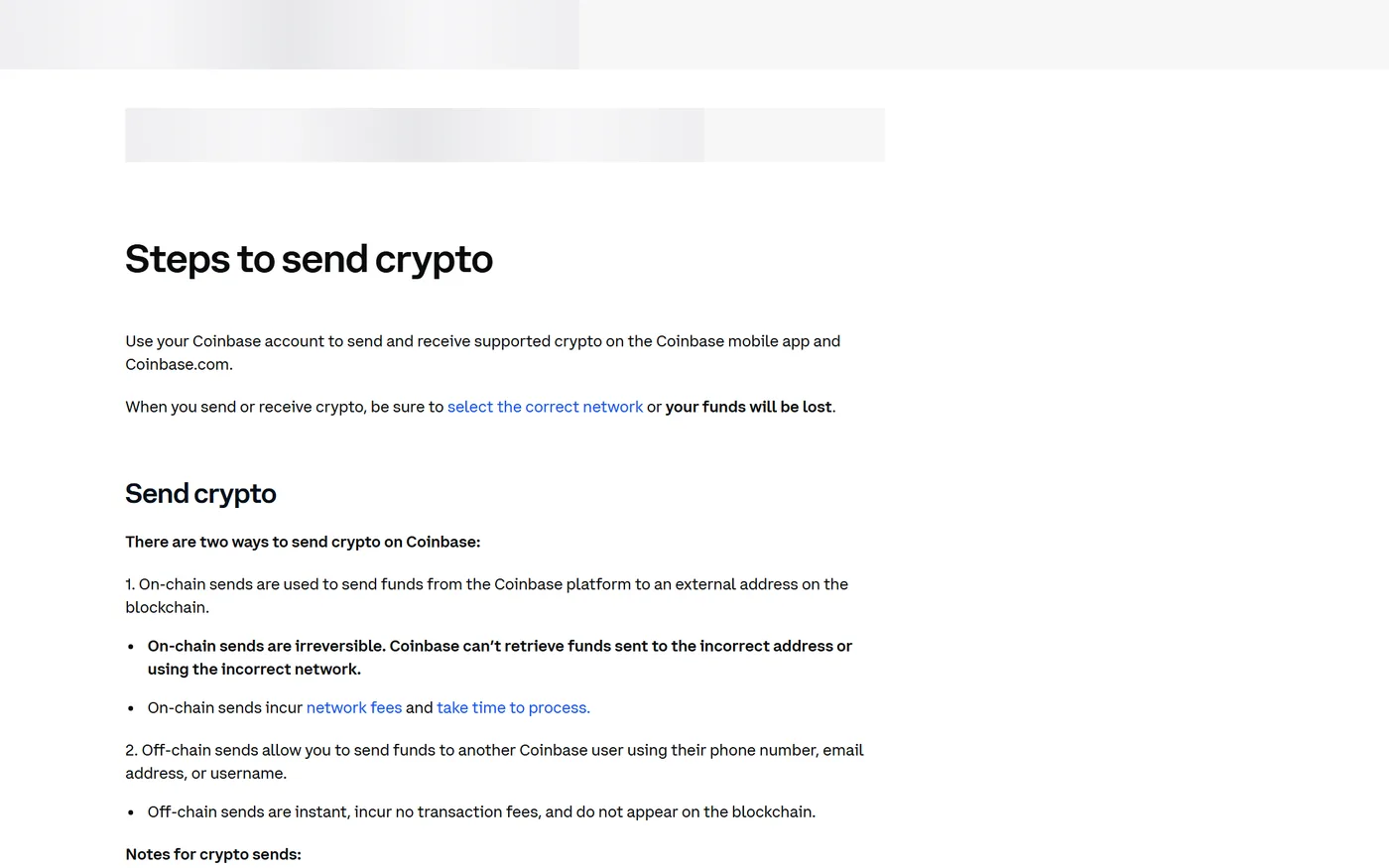Click the "Notes for crypto sends:" label
1389x868 pixels.
pos(213,854)
